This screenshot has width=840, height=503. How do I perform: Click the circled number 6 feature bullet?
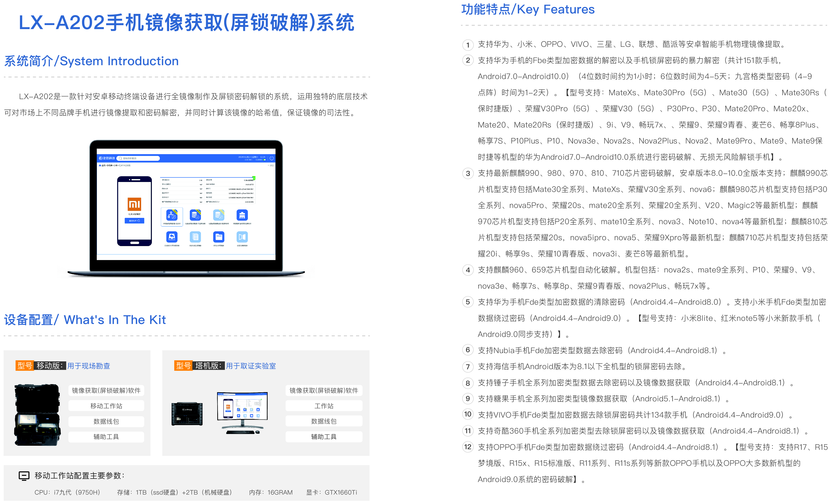pyautogui.click(x=468, y=350)
